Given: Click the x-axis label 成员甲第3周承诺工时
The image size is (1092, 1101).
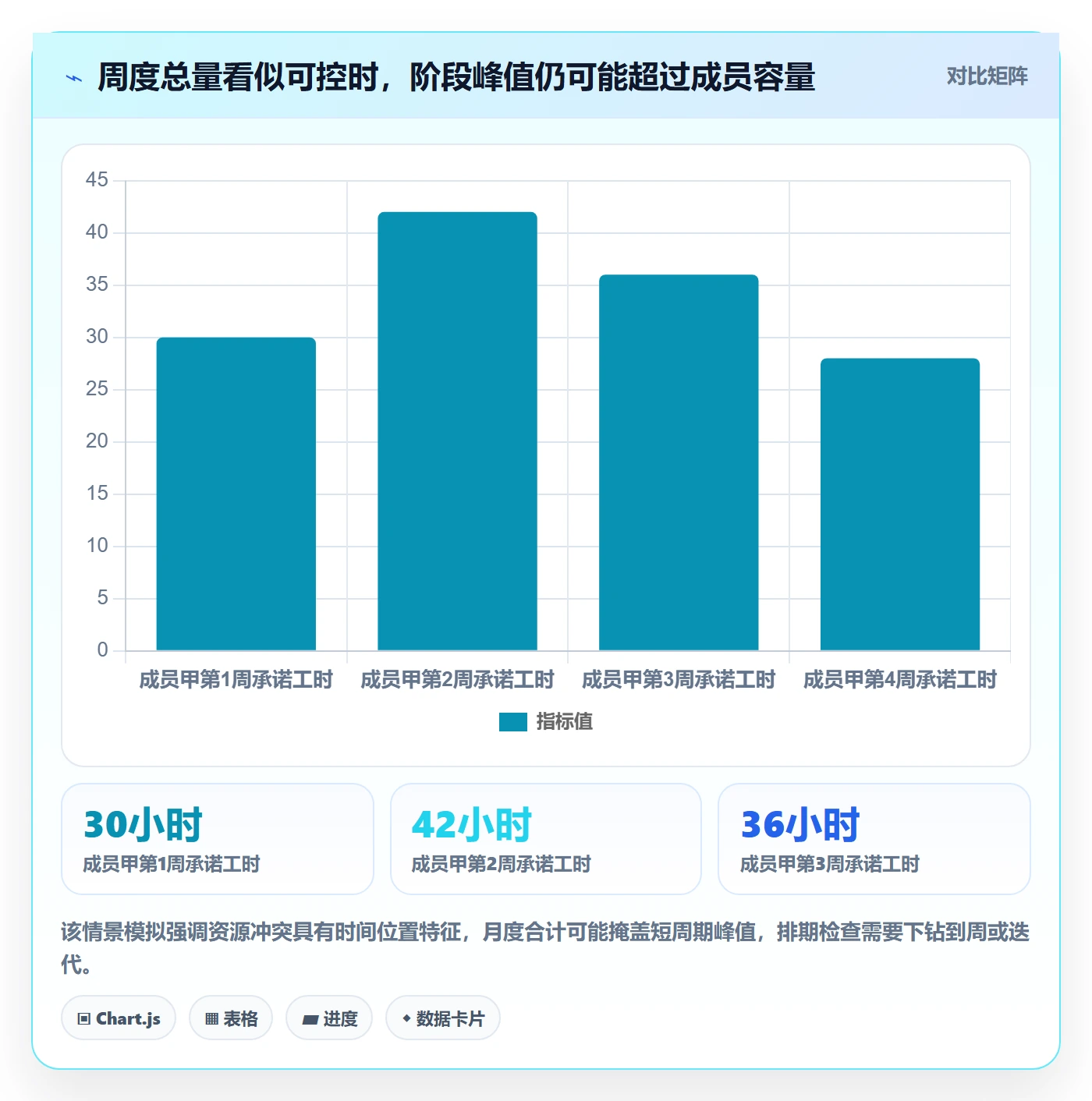Looking at the screenshot, I should 679,680.
